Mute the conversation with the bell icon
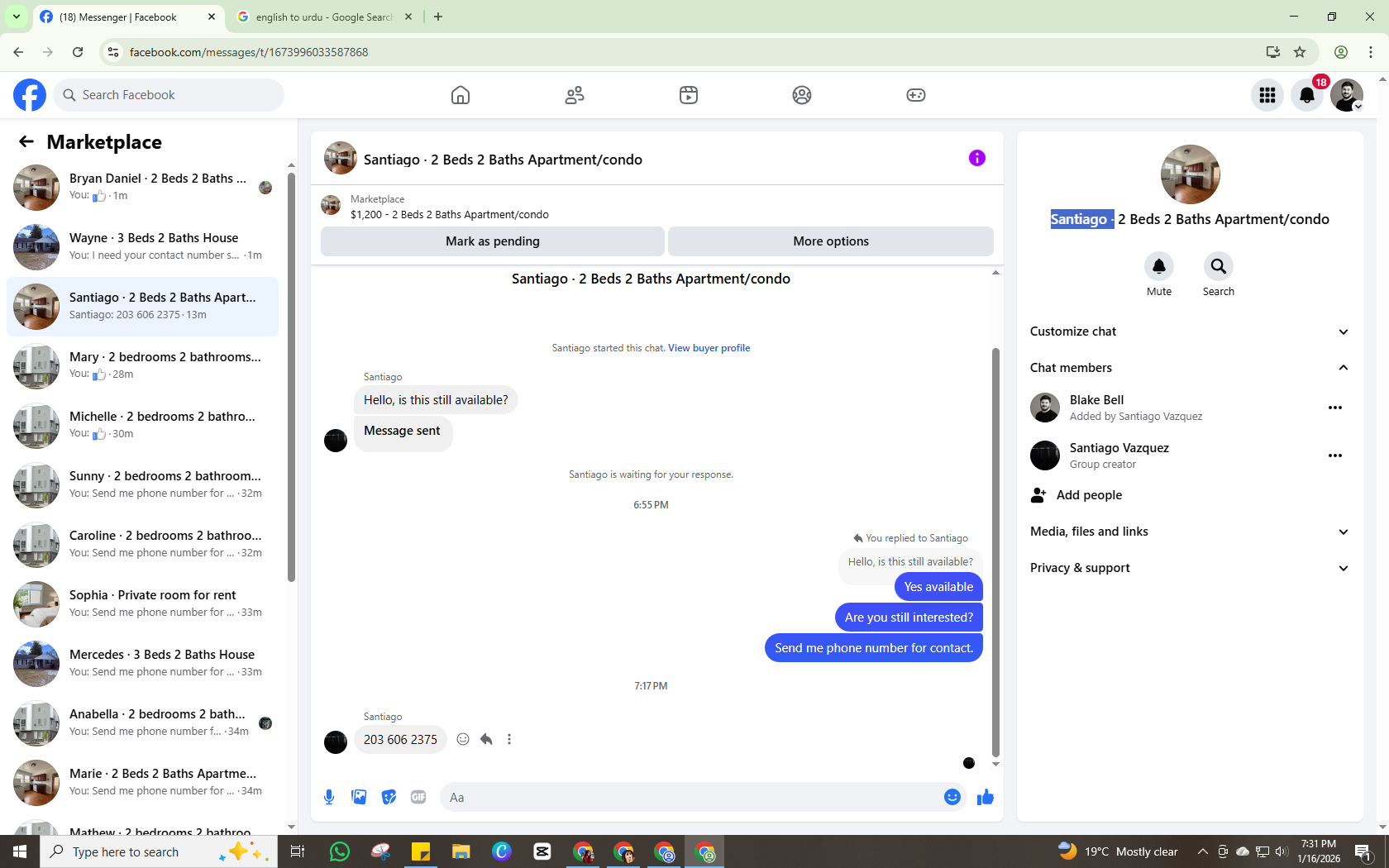Image resolution: width=1389 pixels, height=868 pixels. (x=1159, y=266)
